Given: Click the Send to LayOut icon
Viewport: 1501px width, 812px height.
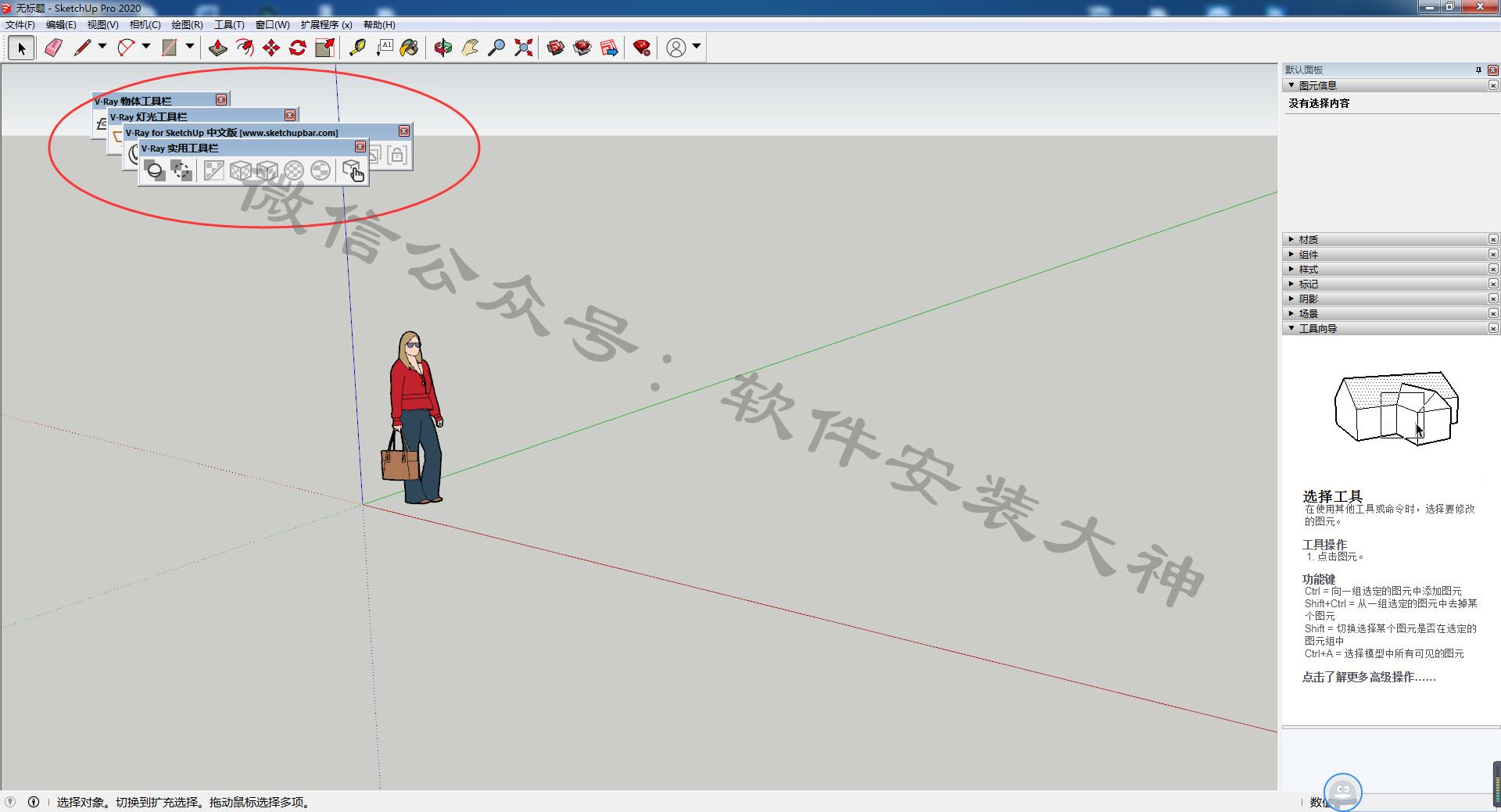Looking at the screenshot, I should [x=609, y=48].
